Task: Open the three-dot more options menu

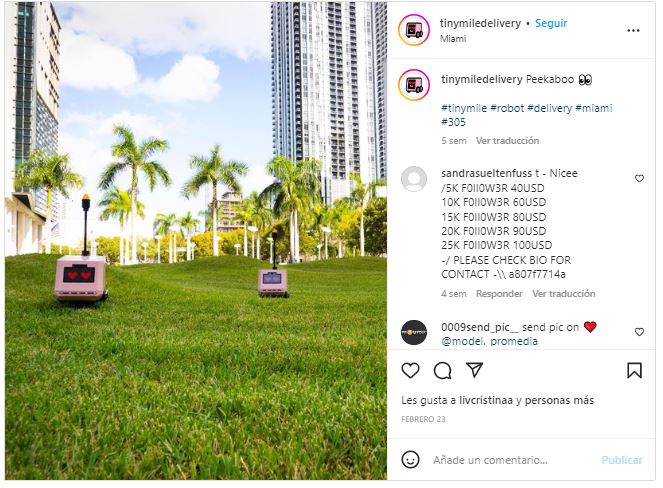Action: 633,30
